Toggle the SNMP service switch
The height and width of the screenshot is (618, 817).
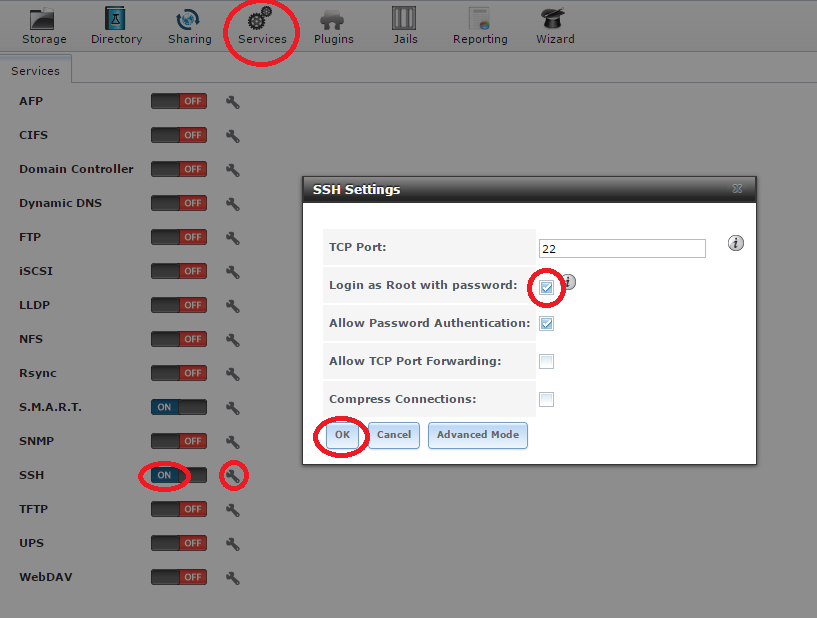click(x=179, y=441)
